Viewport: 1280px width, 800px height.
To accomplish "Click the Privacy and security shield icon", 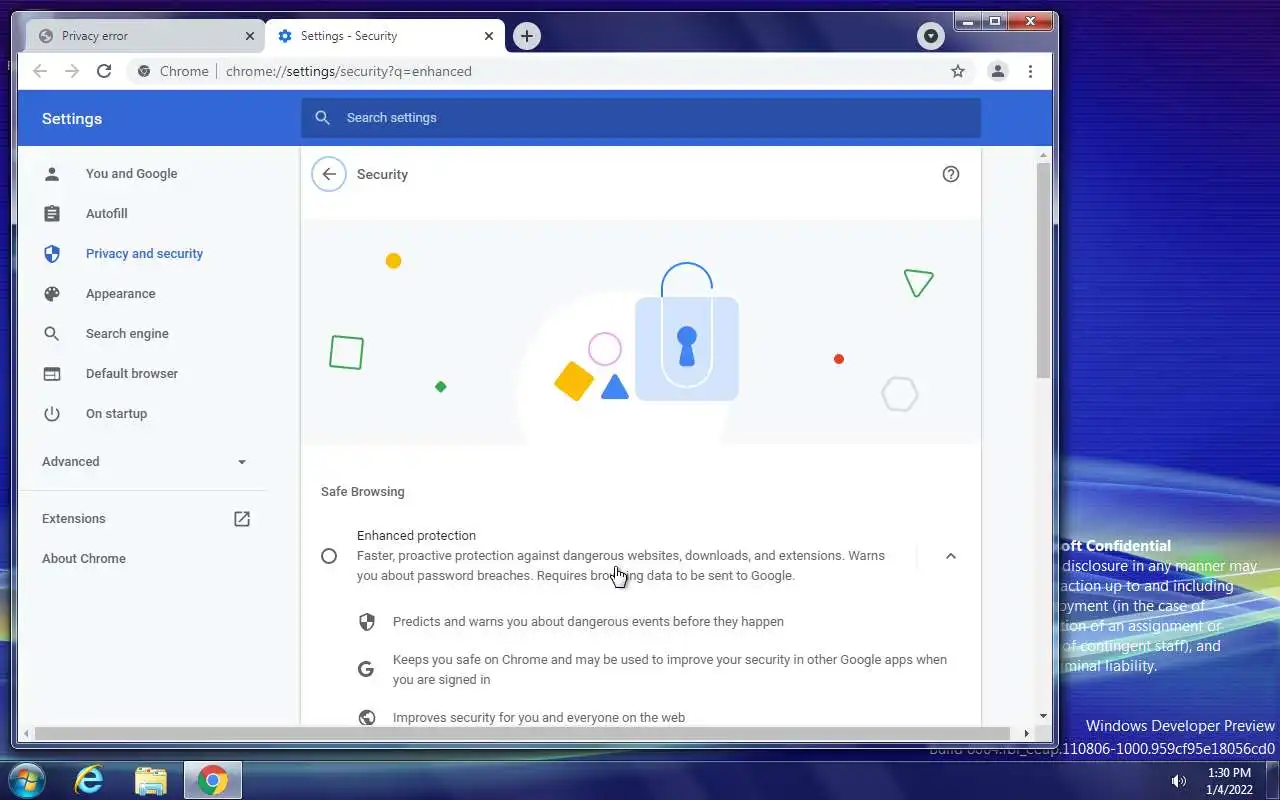I will pyautogui.click(x=52, y=253).
